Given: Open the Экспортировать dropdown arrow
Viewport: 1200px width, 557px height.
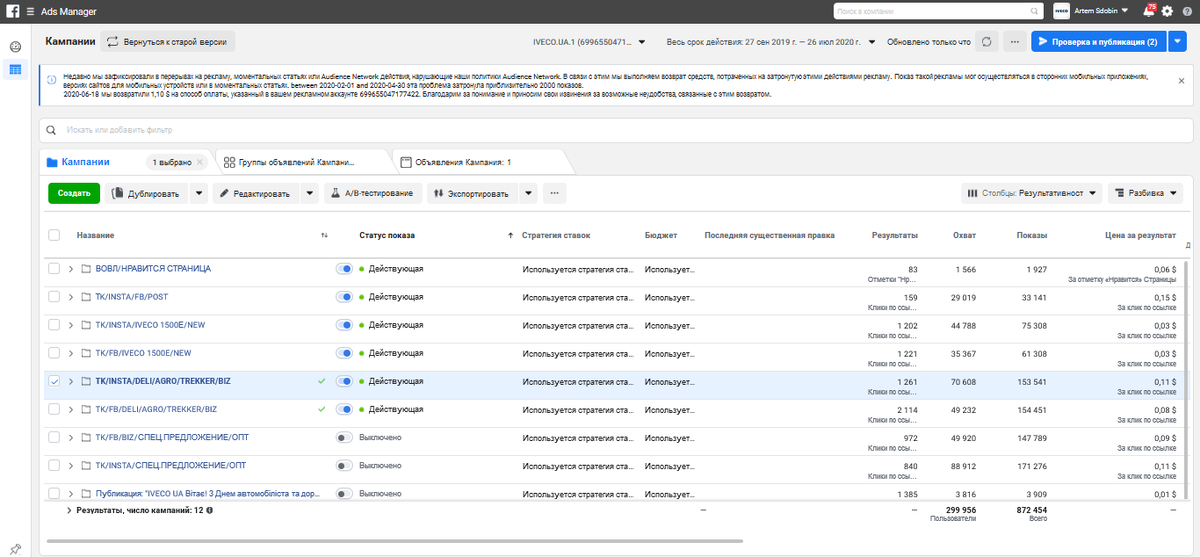Looking at the screenshot, I should click(x=529, y=193).
